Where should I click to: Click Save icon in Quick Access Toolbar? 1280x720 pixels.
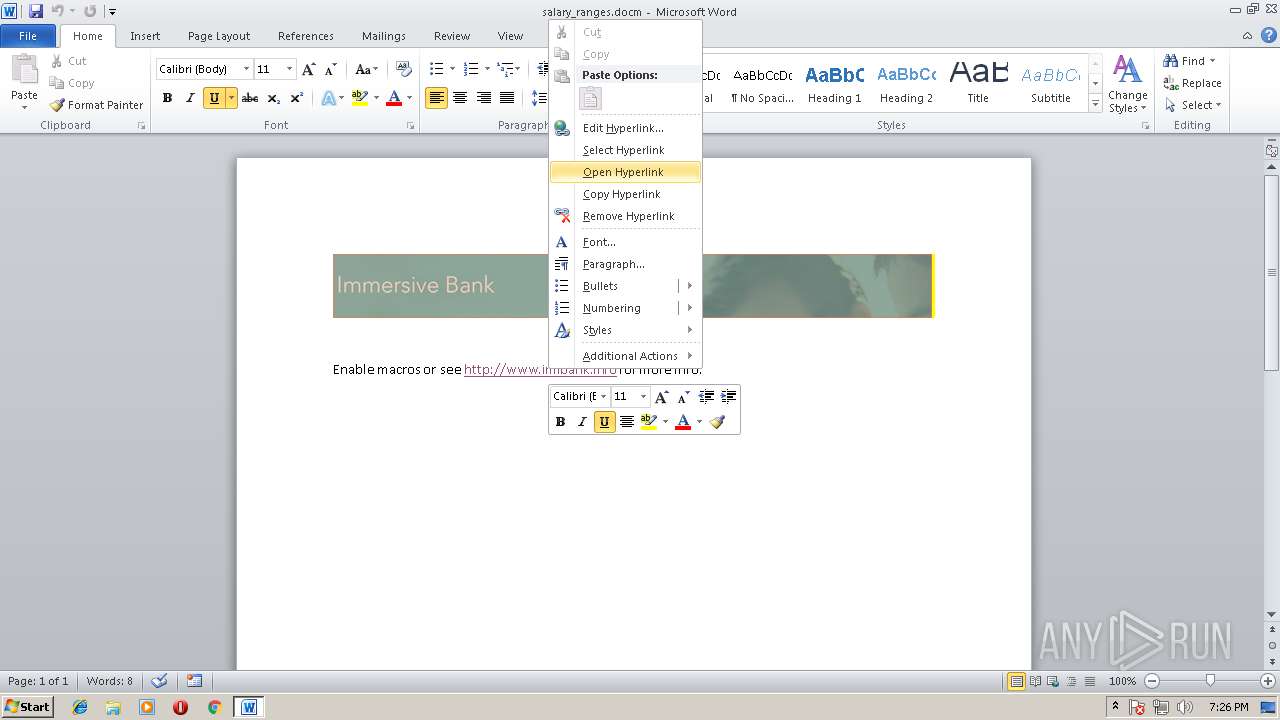coord(36,11)
